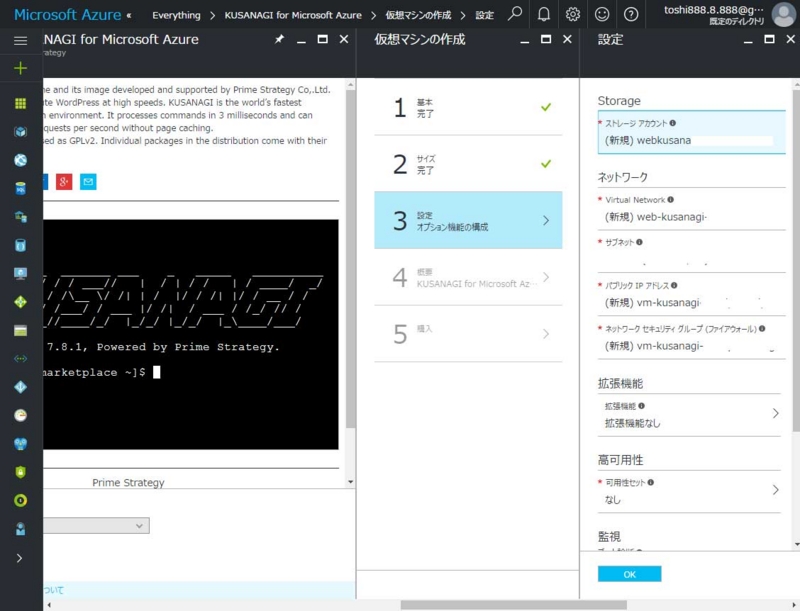The height and width of the screenshot is (611, 800).
Task: Open deployment model dropdown below description
Action: pyautogui.click(x=96, y=526)
